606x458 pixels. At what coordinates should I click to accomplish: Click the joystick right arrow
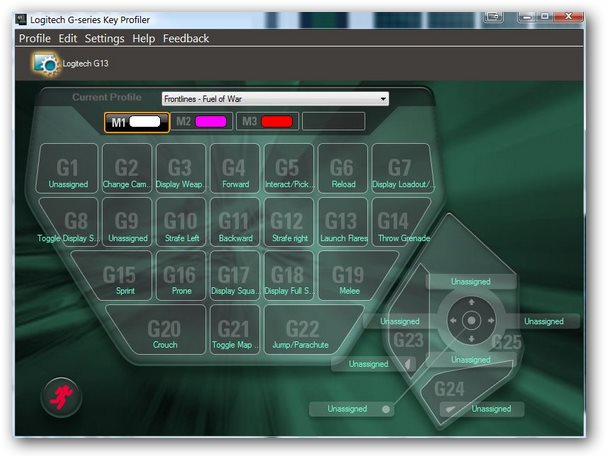[x=490, y=321]
